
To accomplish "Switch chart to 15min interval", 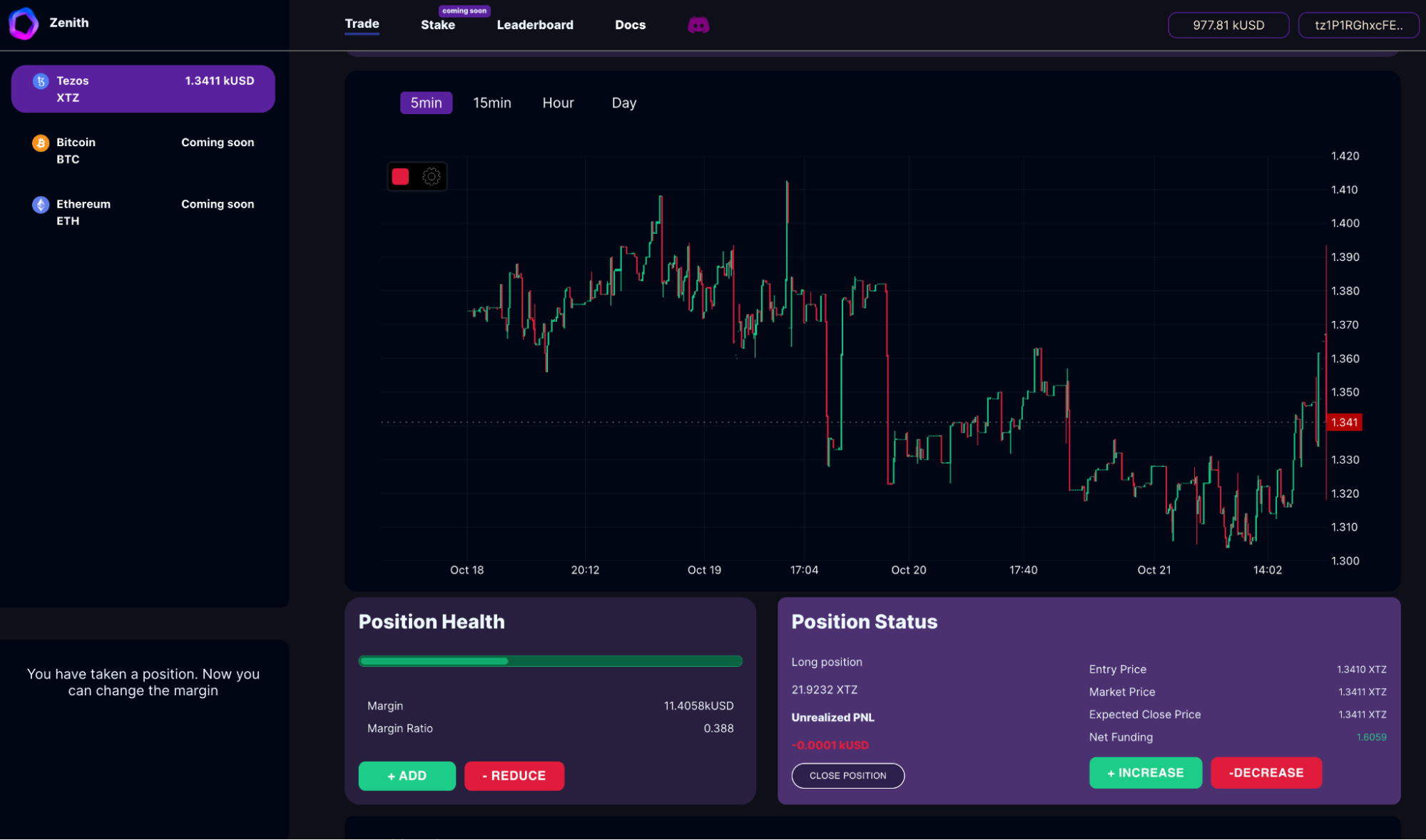I will [x=492, y=103].
